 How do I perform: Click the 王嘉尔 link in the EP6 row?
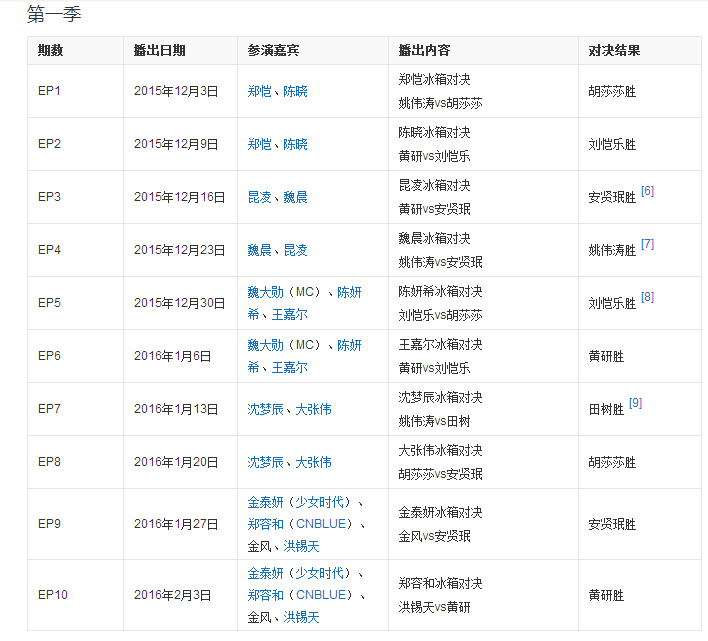tap(289, 367)
